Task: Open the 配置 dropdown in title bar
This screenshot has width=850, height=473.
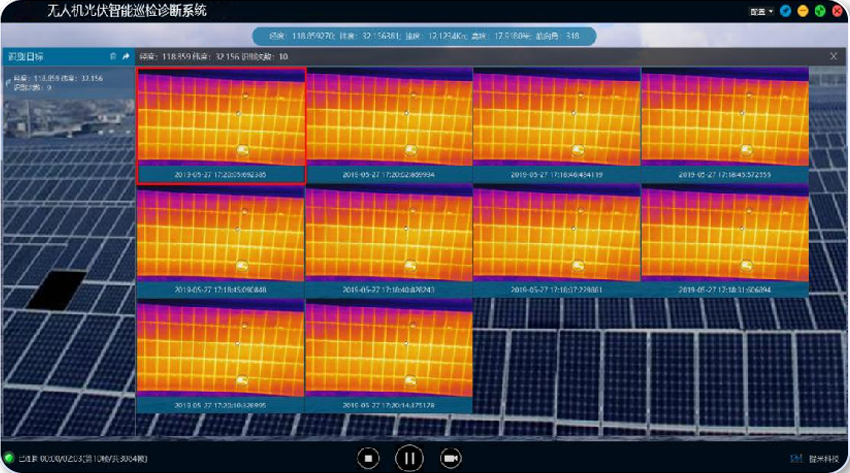Action: point(761,11)
